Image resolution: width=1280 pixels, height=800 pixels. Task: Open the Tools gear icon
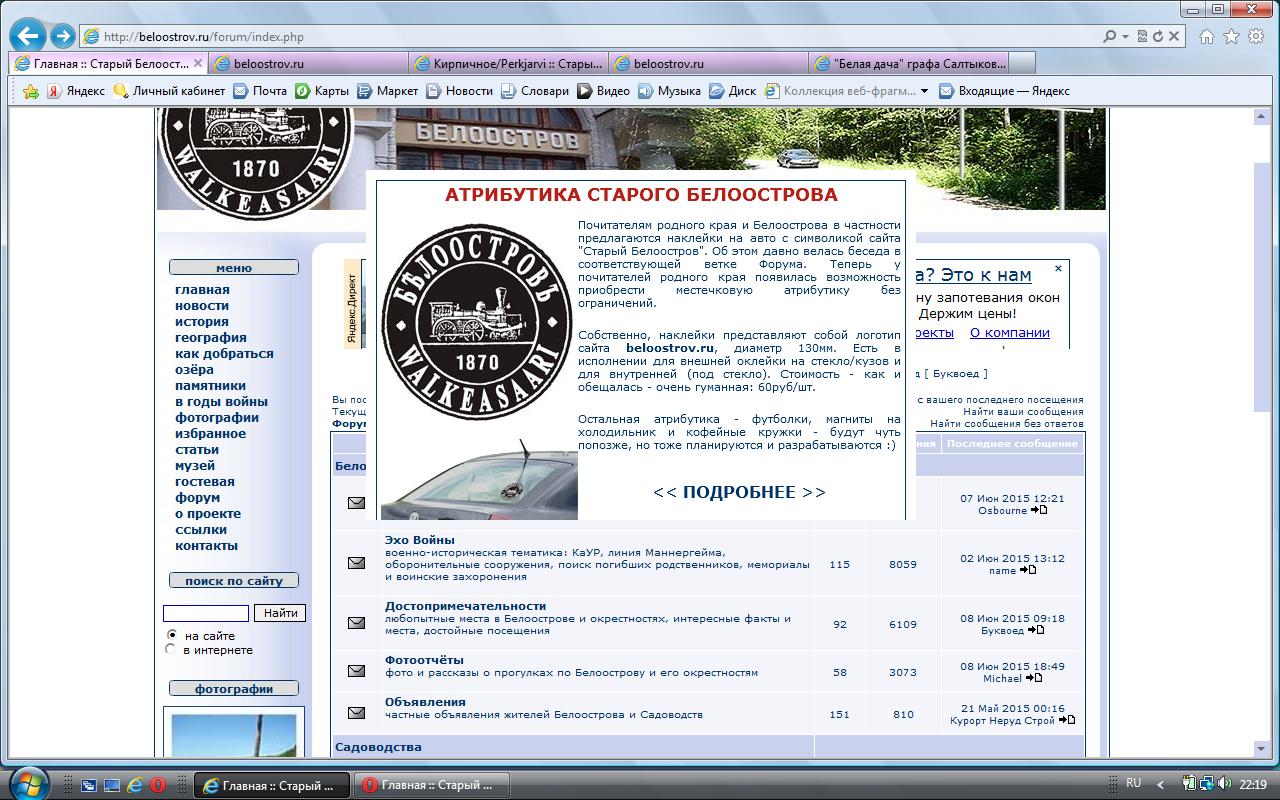pos(1256,37)
